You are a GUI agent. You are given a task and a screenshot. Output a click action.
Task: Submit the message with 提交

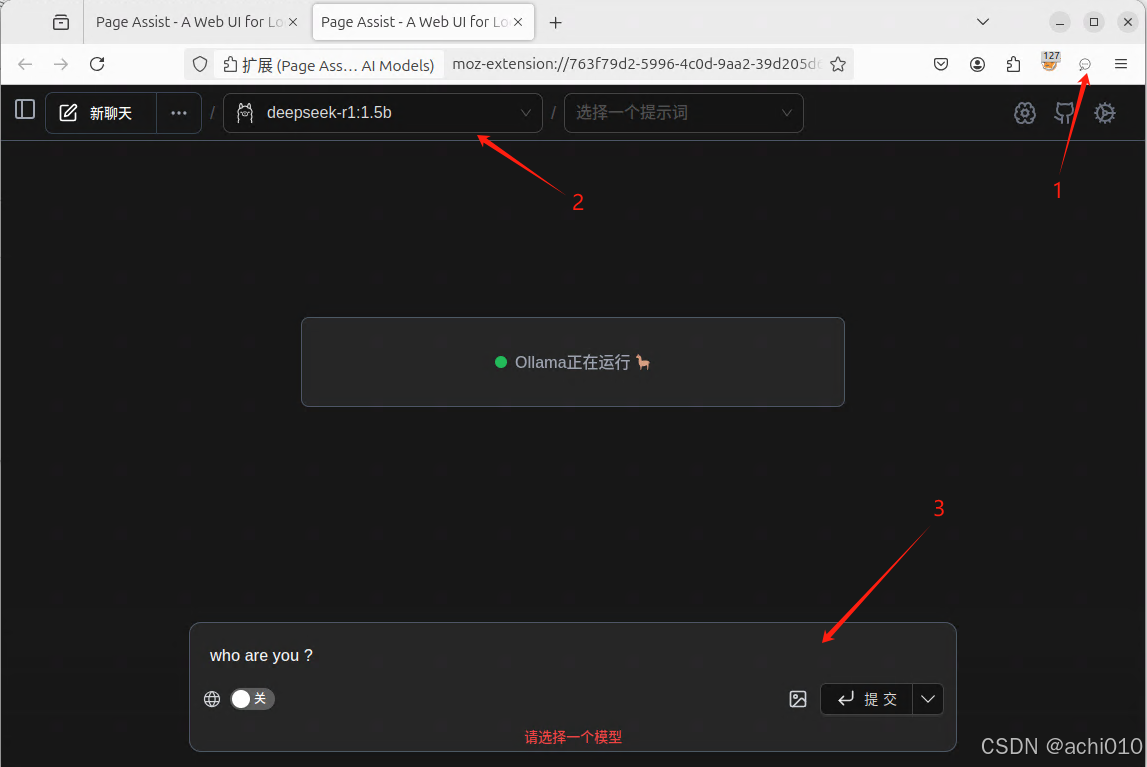[867, 699]
